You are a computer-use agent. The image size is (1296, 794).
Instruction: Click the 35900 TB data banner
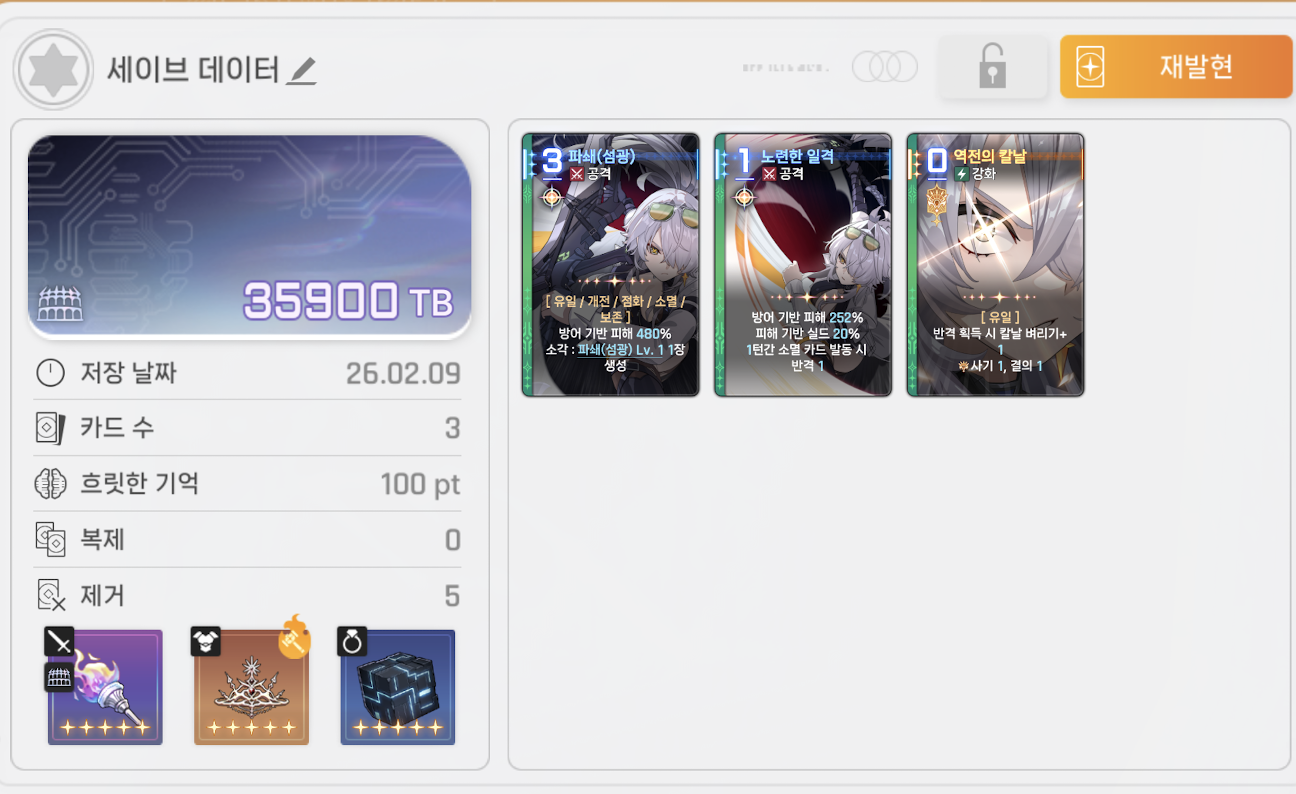click(250, 236)
